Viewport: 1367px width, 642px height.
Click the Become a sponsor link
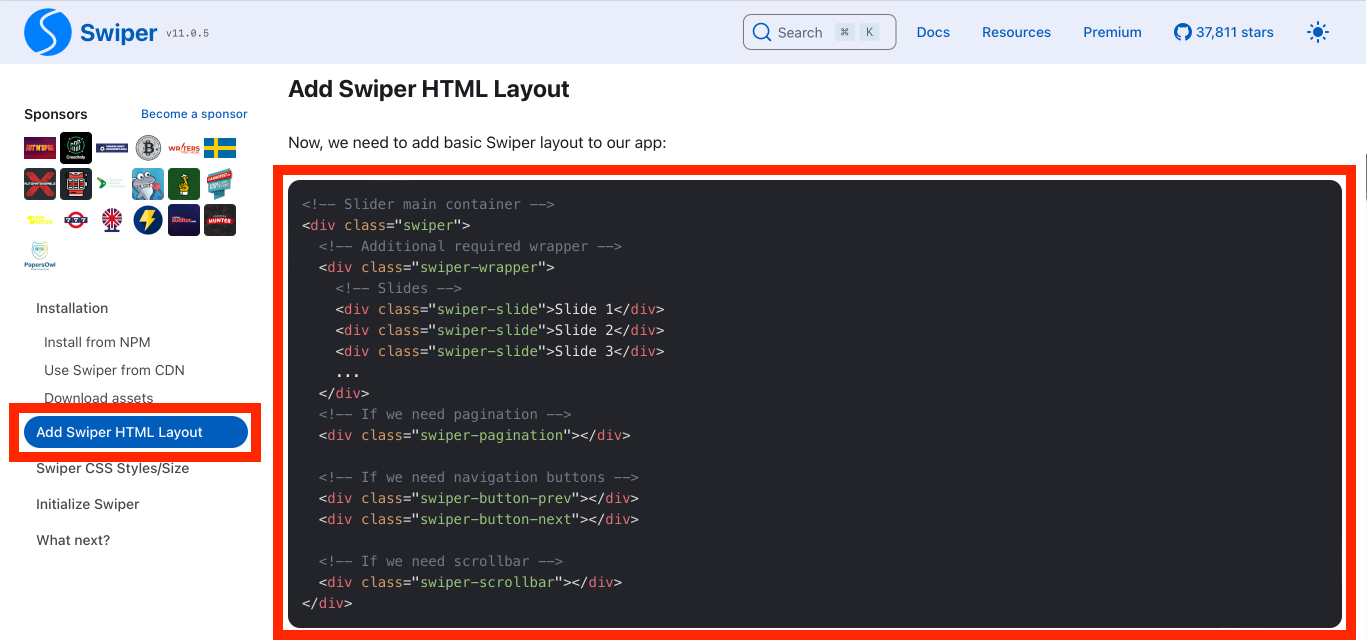(x=194, y=114)
